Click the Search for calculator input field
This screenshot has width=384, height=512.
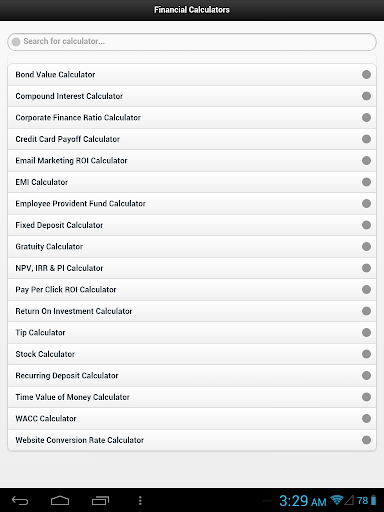coord(192,42)
